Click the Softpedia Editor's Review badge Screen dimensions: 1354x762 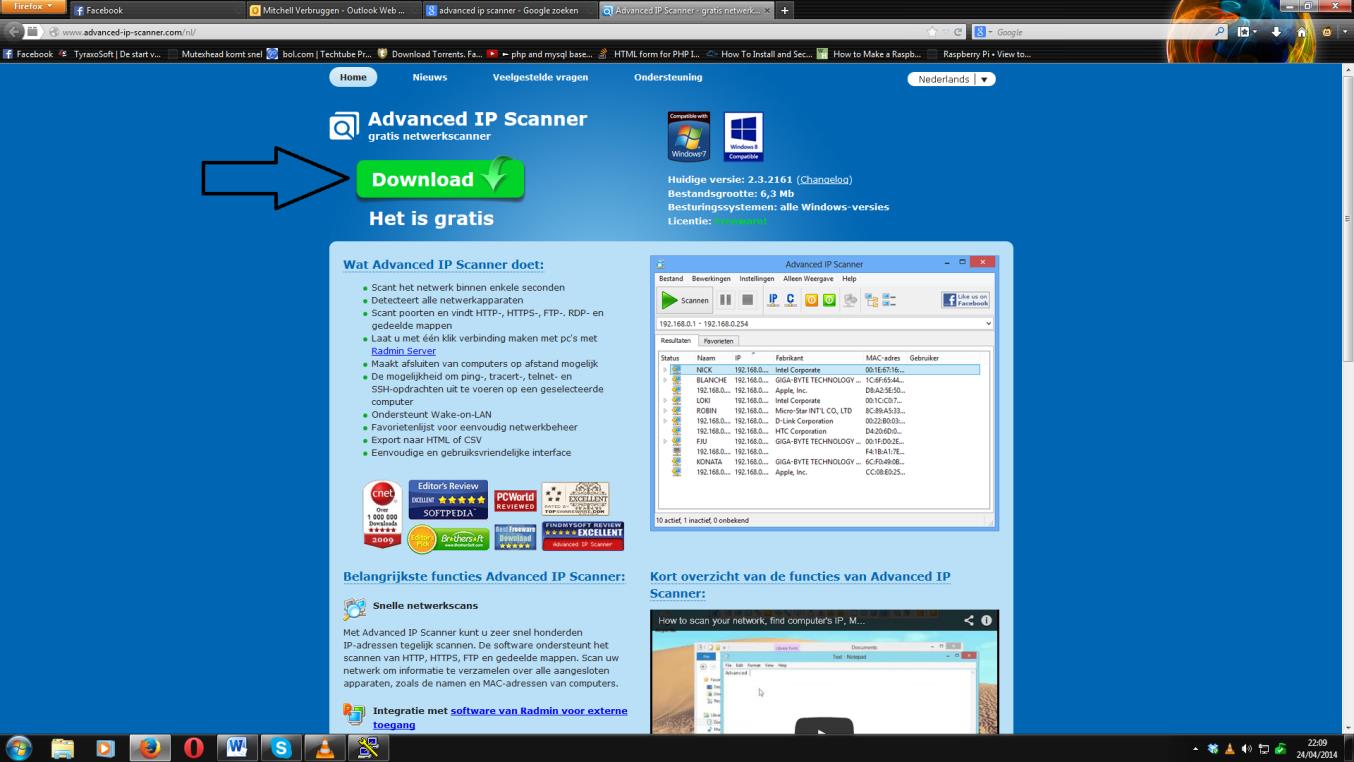pos(448,499)
